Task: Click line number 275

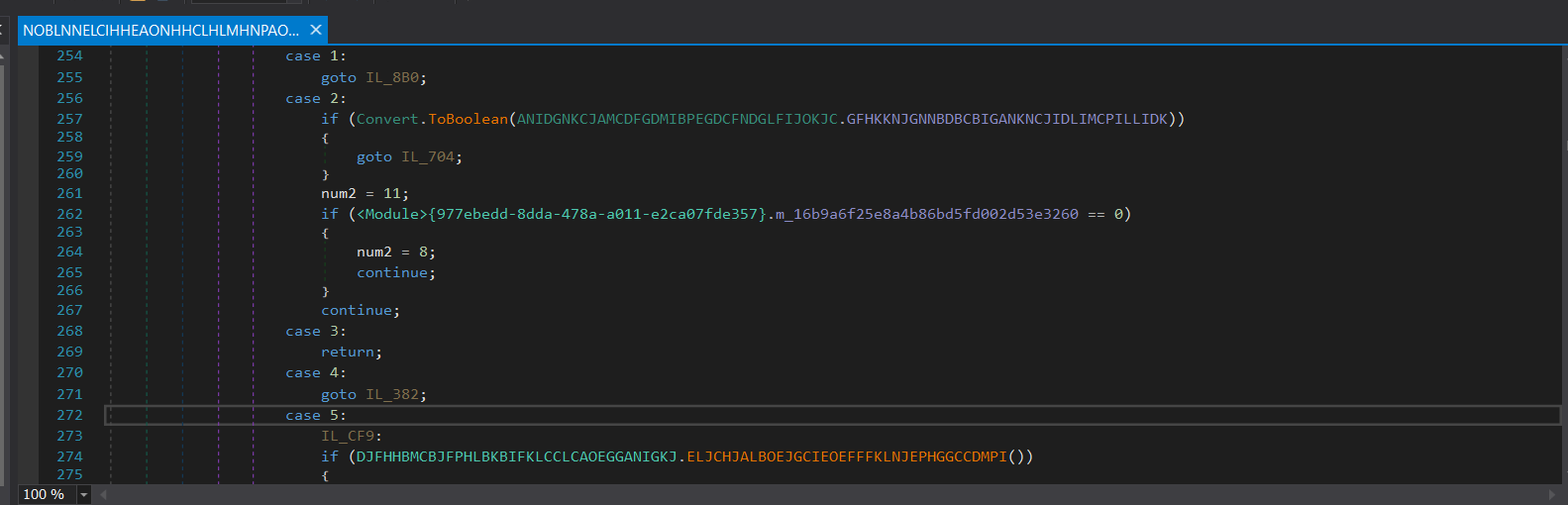Action: [x=69, y=474]
